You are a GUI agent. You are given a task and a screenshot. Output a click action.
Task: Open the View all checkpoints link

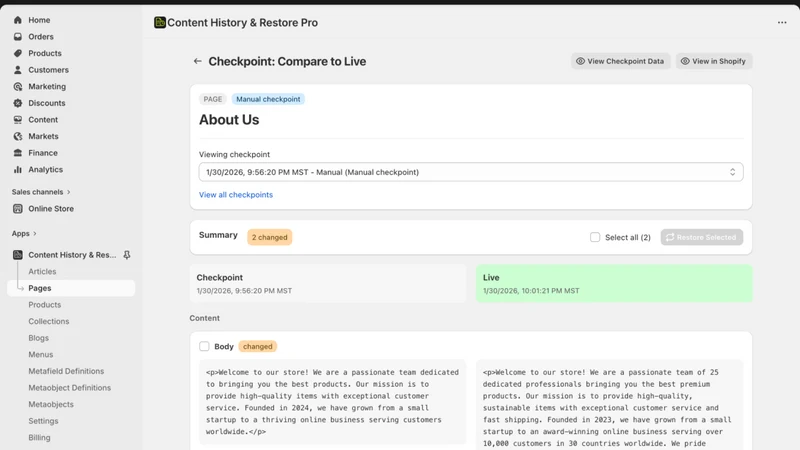(236, 194)
